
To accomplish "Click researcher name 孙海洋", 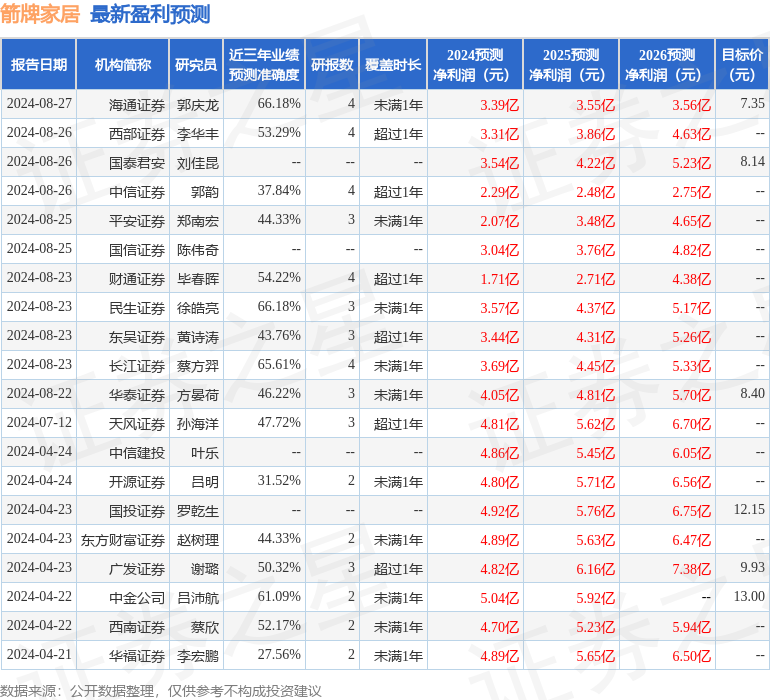I will (x=198, y=424).
